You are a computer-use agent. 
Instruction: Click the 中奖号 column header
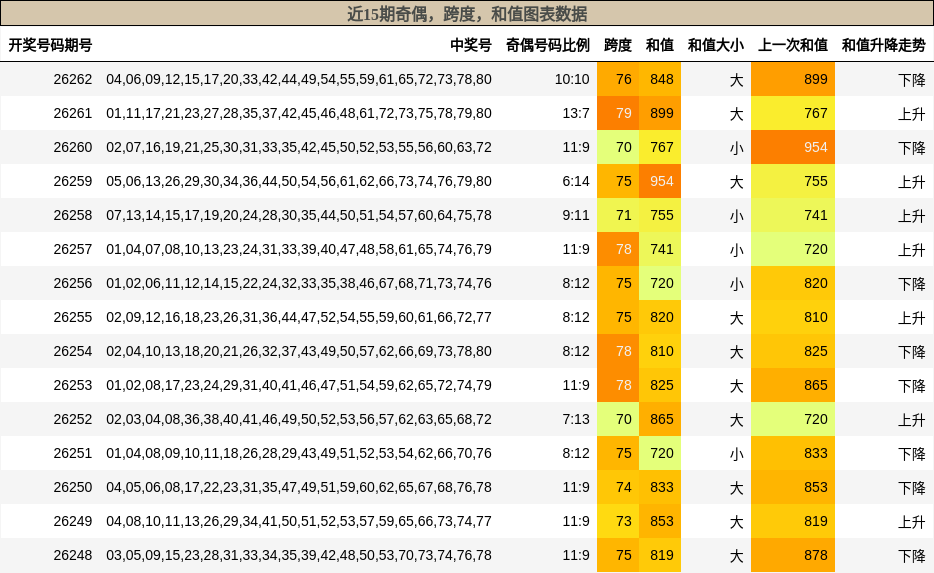coord(471,45)
